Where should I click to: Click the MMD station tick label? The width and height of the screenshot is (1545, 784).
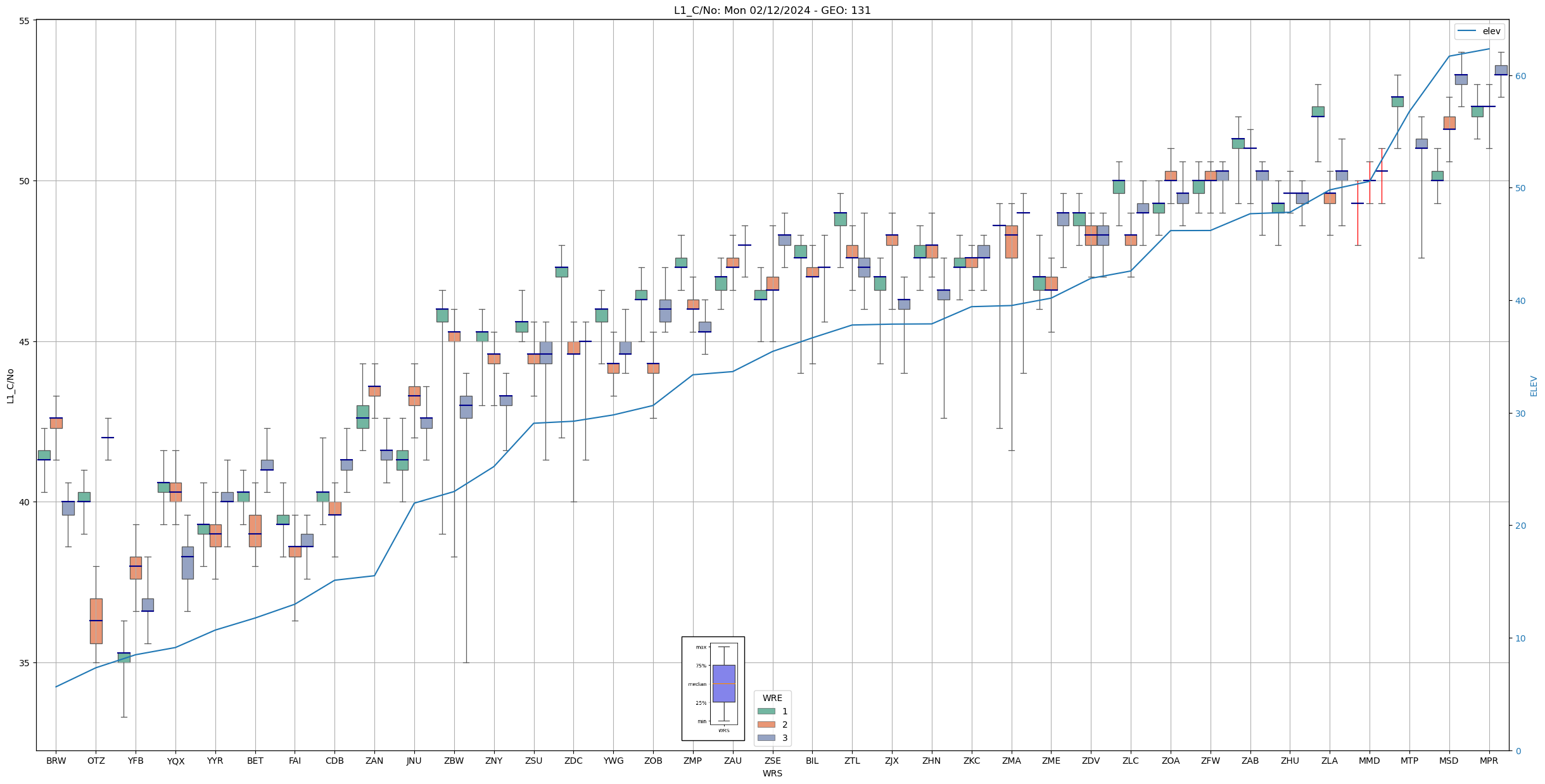coord(1369,761)
